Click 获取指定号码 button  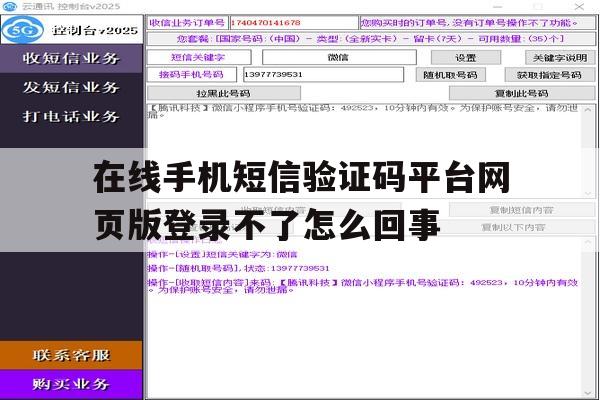point(549,75)
